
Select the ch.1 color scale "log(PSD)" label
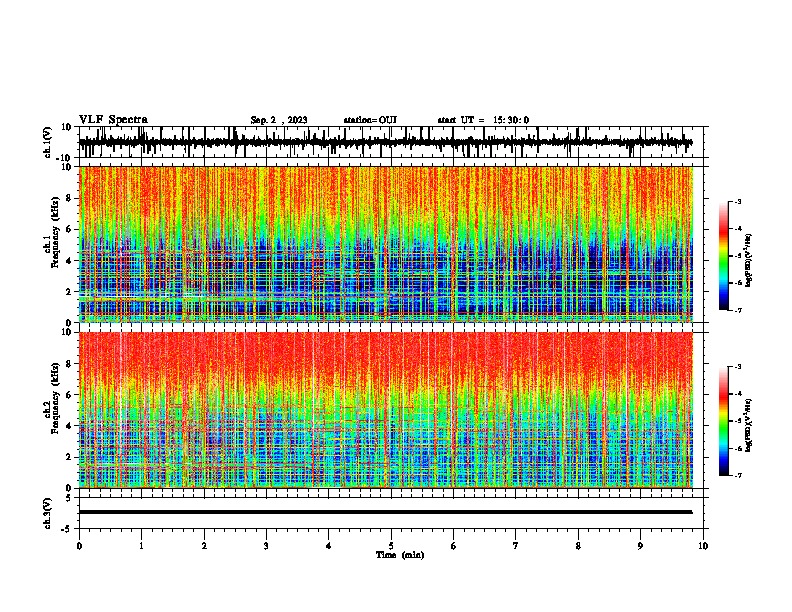click(748, 260)
